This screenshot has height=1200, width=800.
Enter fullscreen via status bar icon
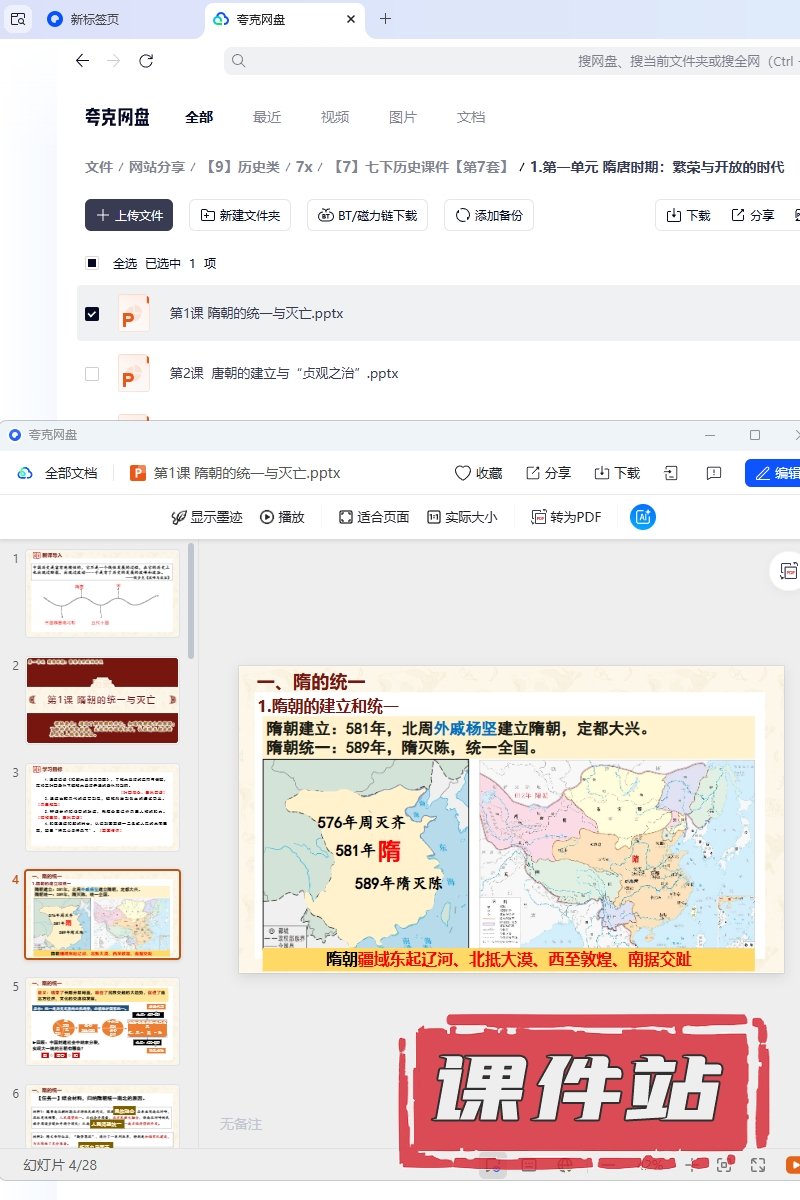point(758,1165)
